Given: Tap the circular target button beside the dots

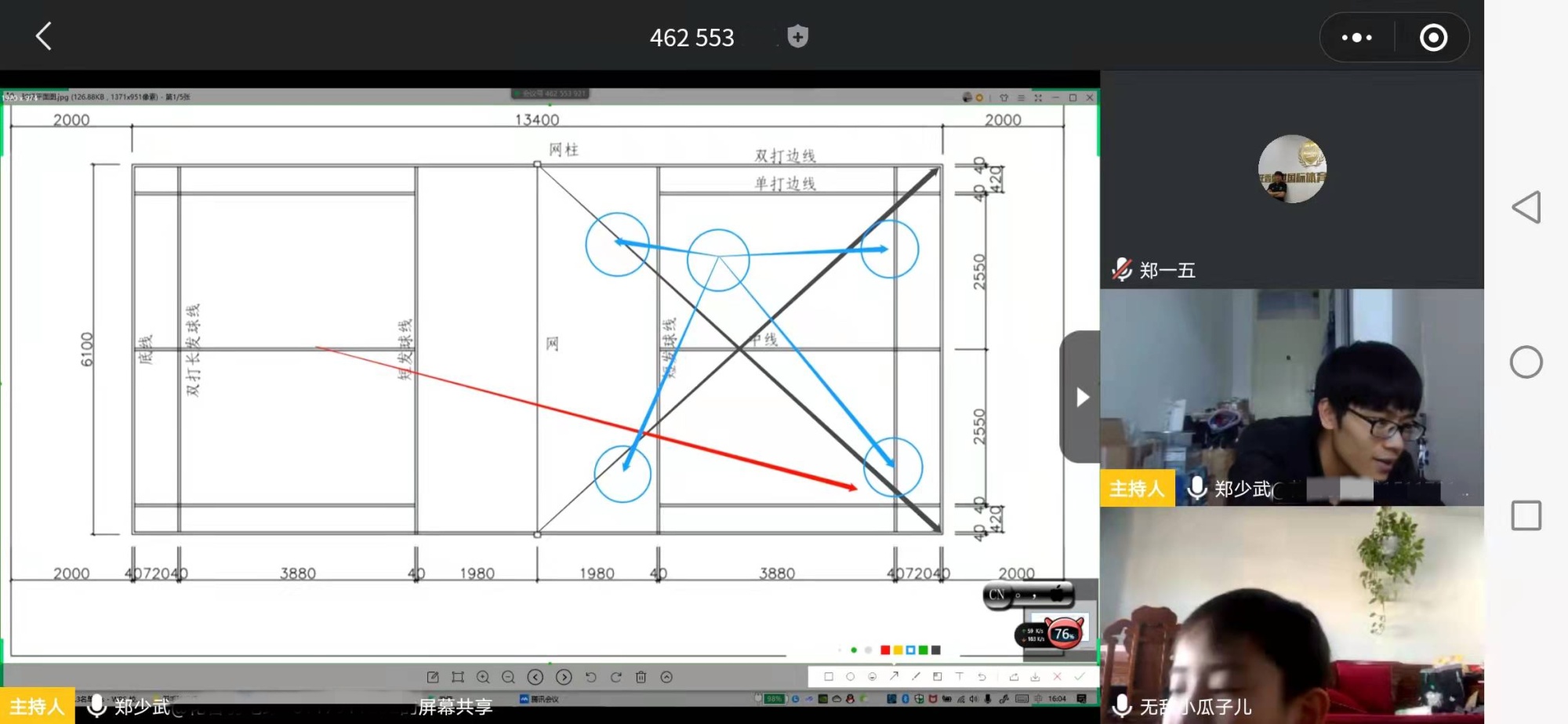Looking at the screenshot, I should pos(1433,38).
